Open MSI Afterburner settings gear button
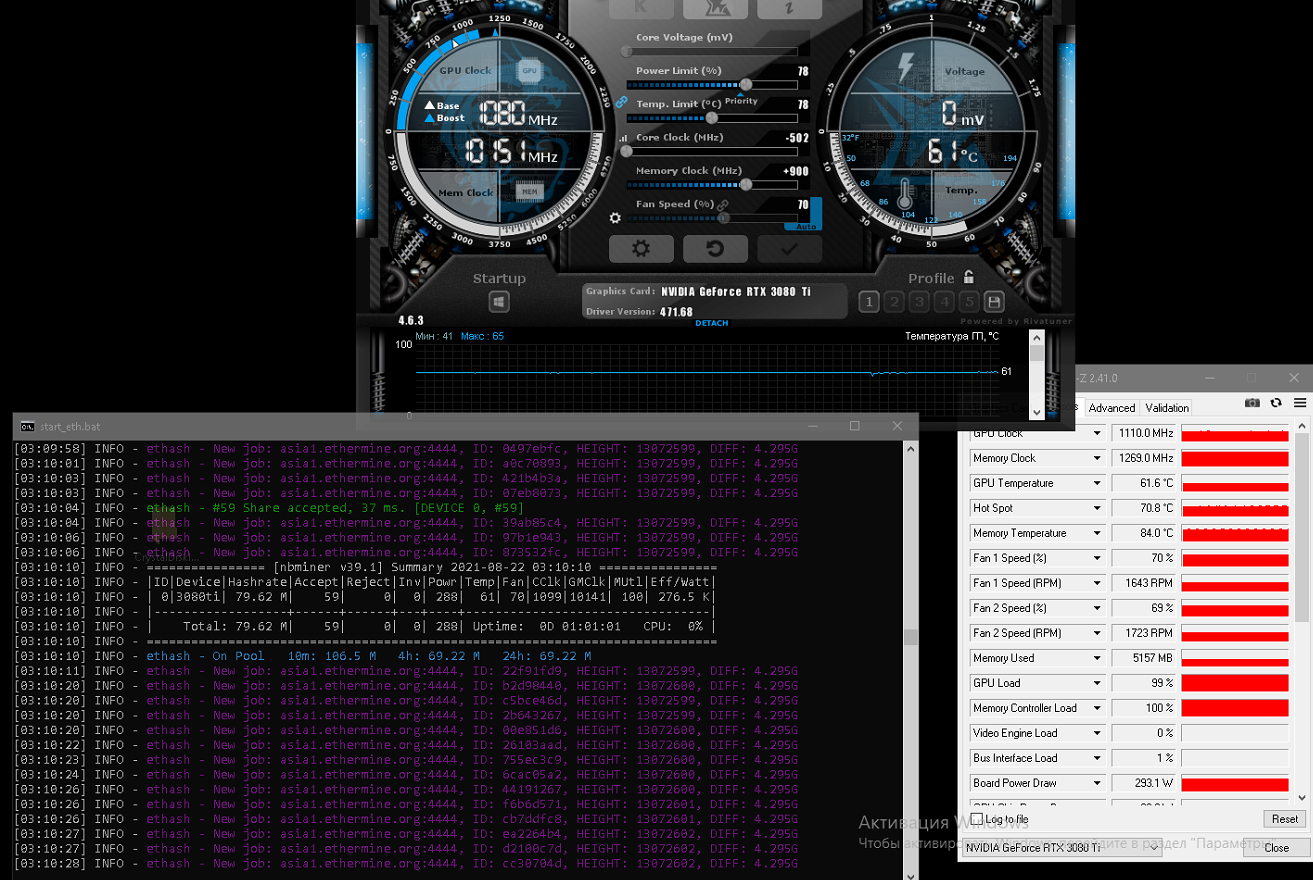 [641, 249]
